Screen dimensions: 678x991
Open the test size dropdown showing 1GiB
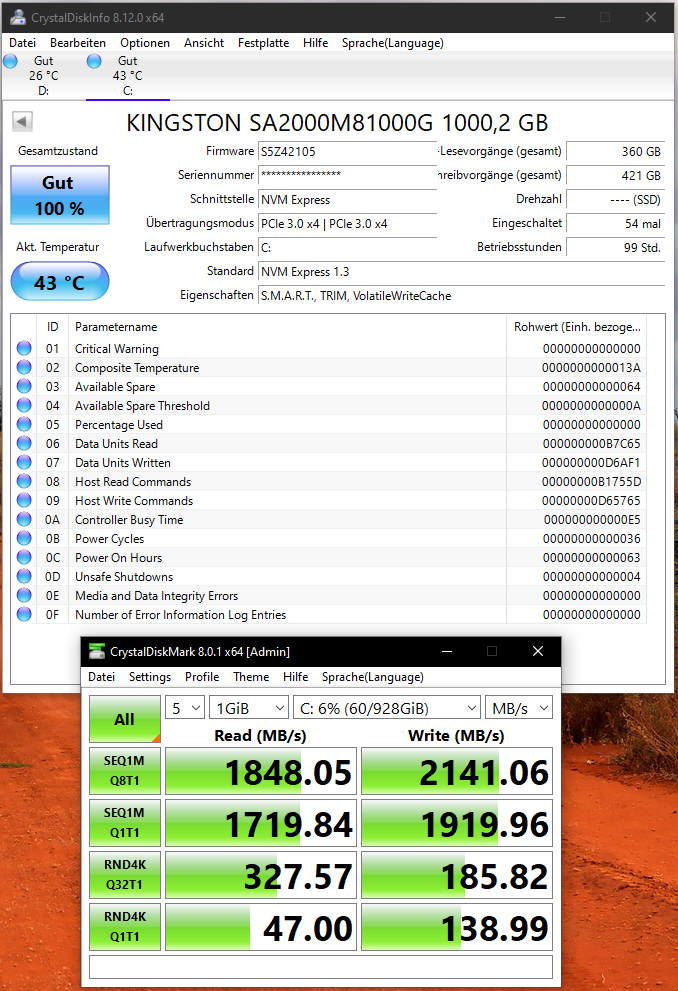[249, 708]
